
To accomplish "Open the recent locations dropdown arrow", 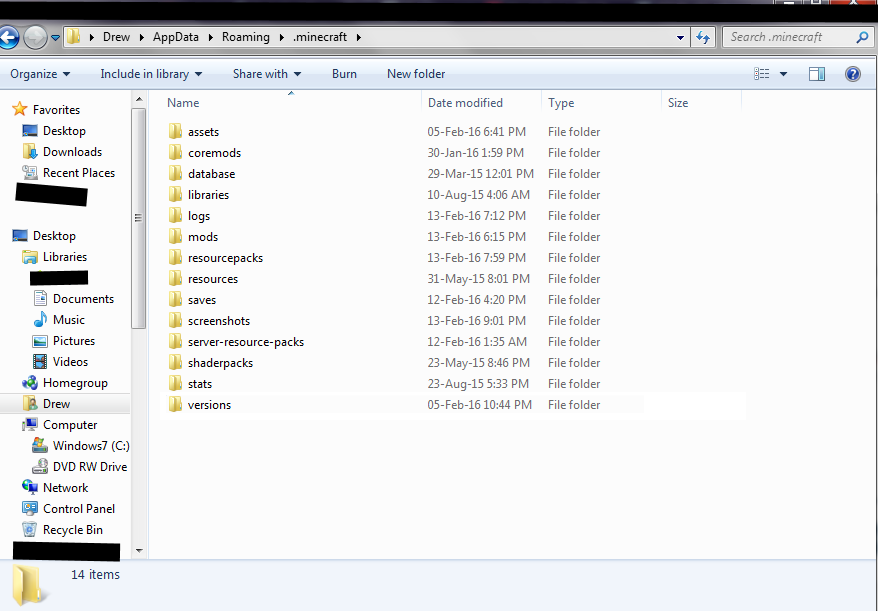I will [x=55, y=38].
